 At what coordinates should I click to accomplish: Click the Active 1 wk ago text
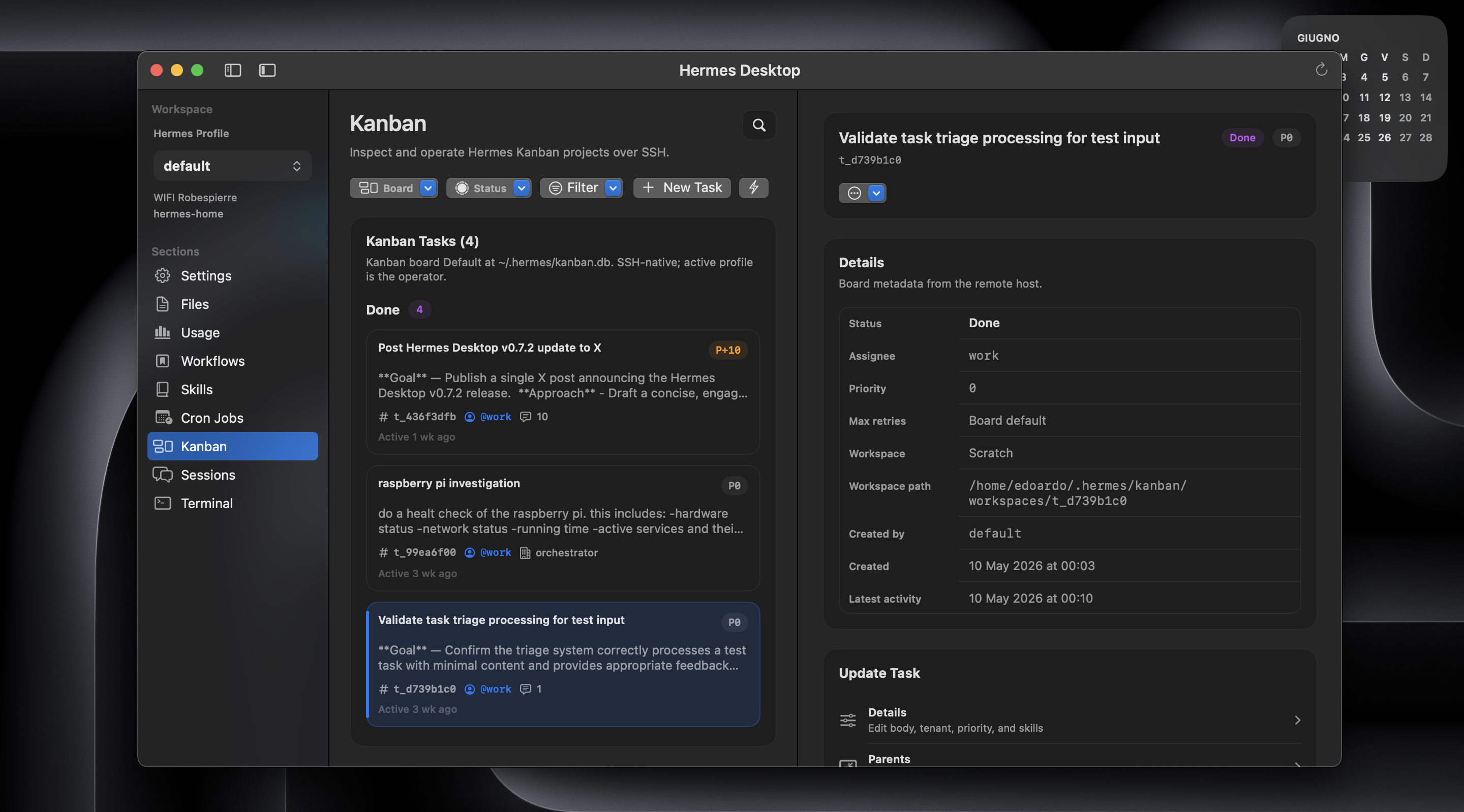point(417,437)
